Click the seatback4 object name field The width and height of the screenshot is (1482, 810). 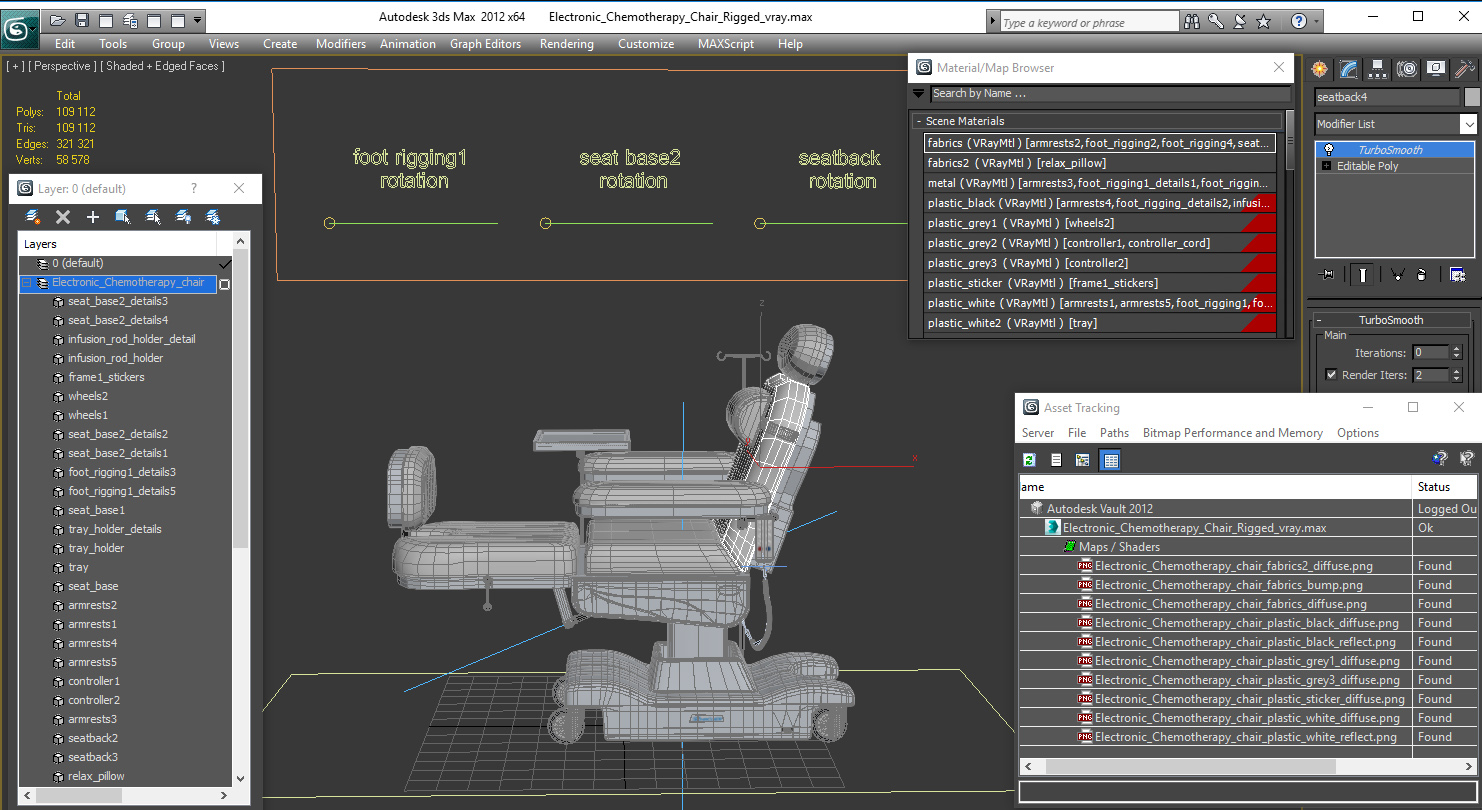(1386, 97)
